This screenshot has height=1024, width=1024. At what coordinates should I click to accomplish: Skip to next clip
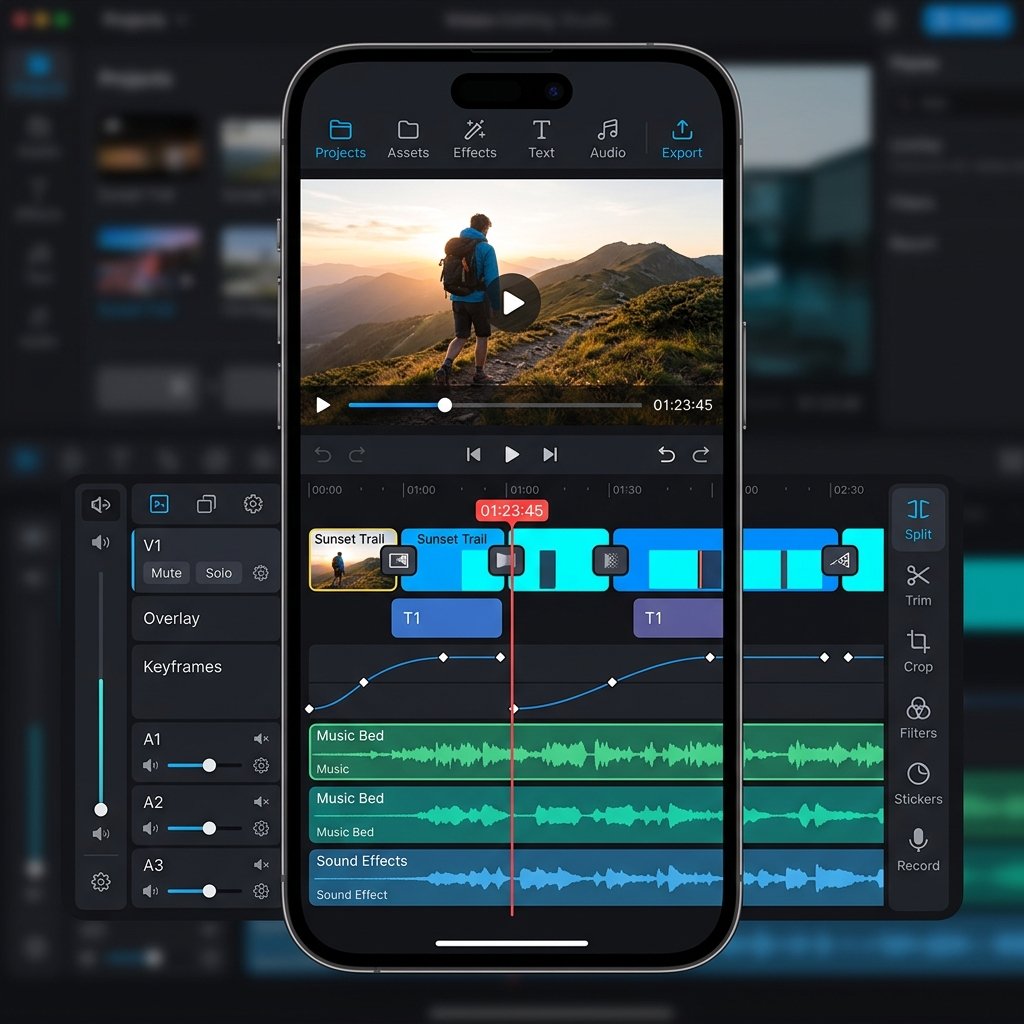pyautogui.click(x=551, y=455)
